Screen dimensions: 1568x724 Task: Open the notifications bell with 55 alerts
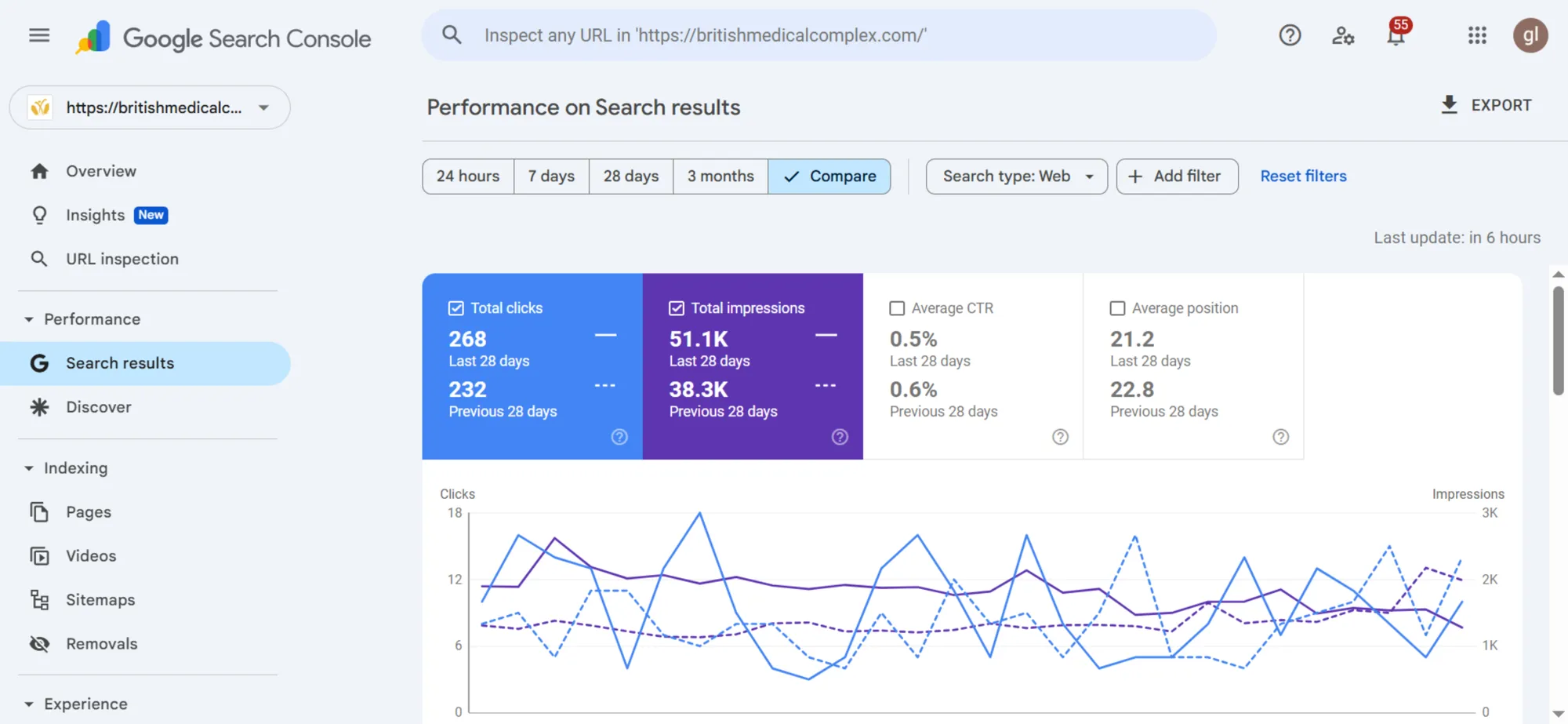pyautogui.click(x=1396, y=35)
